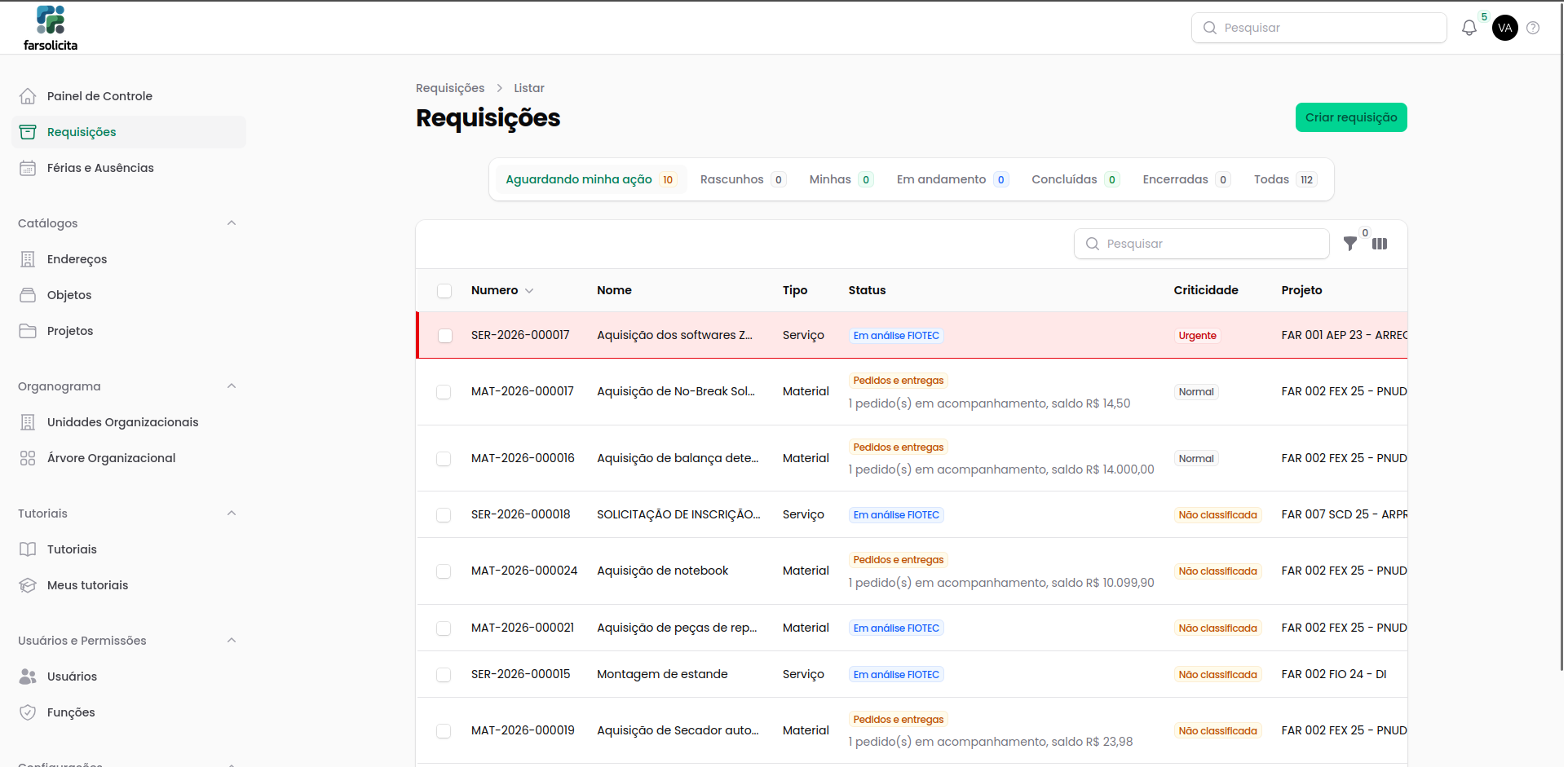Click the Criar requisição button
Screen dimensions: 1568x767
(1351, 117)
